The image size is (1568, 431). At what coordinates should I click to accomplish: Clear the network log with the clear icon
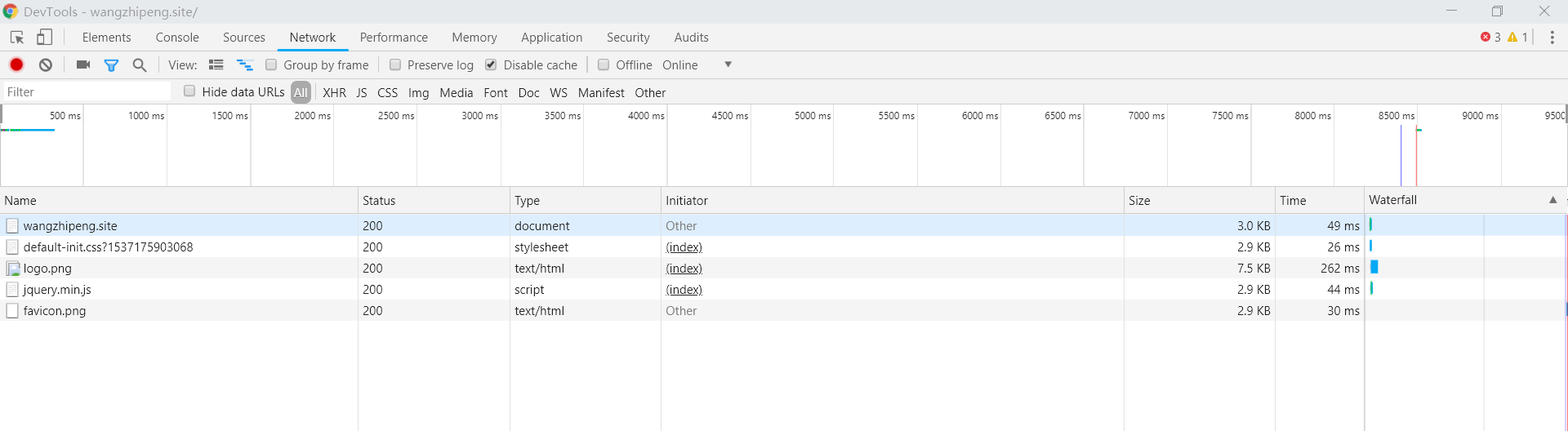pos(46,64)
